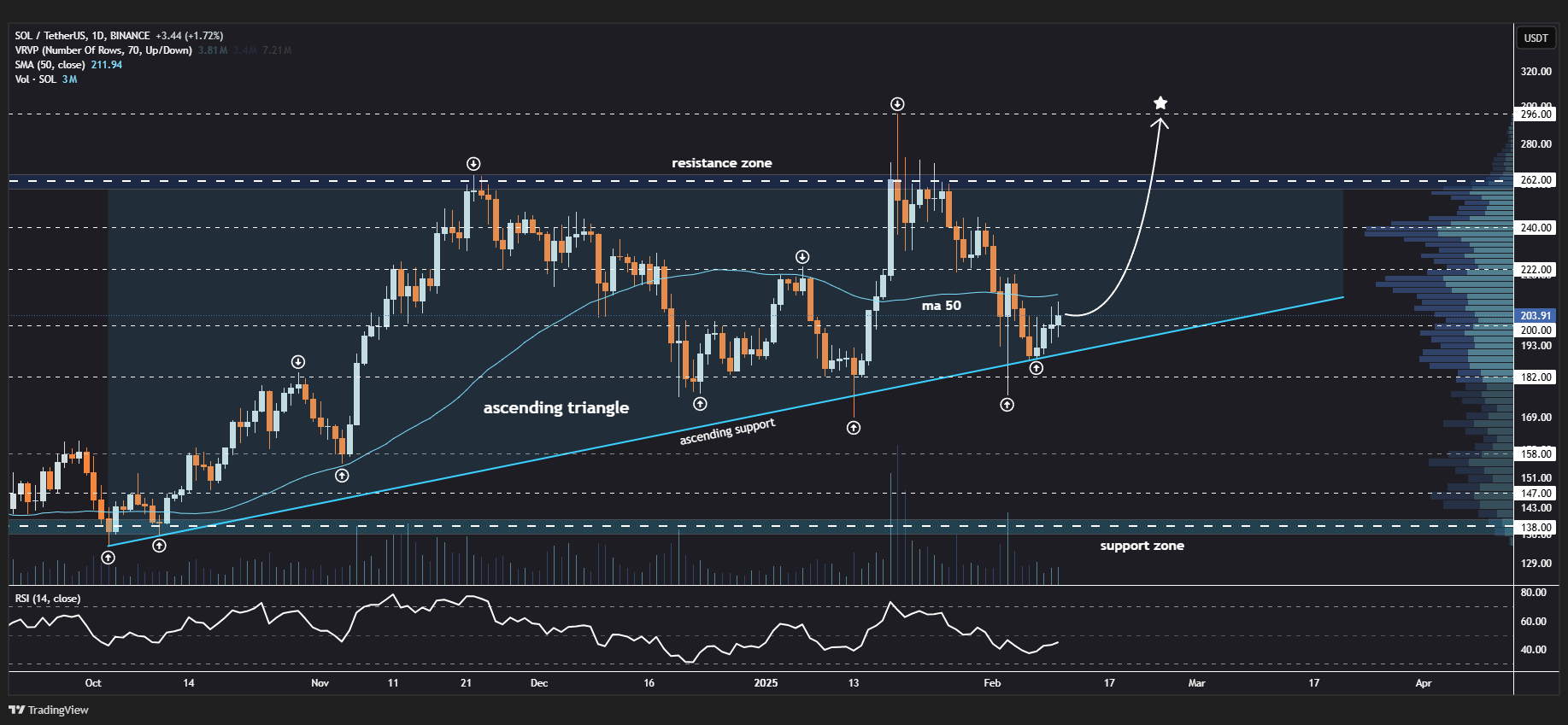
Task: Click the 222.00 price level label
Action: pos(1536,270)
